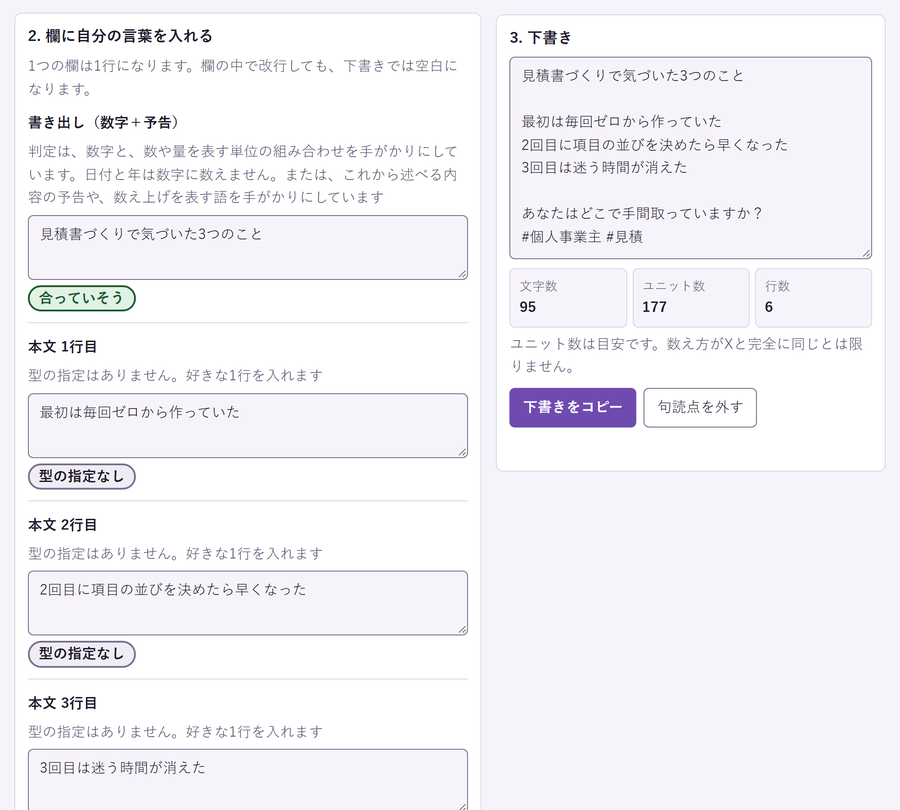The image size is (900, 810).
Task: Grab the resize handle of 下書き textarea
Action: click(866, 253)
